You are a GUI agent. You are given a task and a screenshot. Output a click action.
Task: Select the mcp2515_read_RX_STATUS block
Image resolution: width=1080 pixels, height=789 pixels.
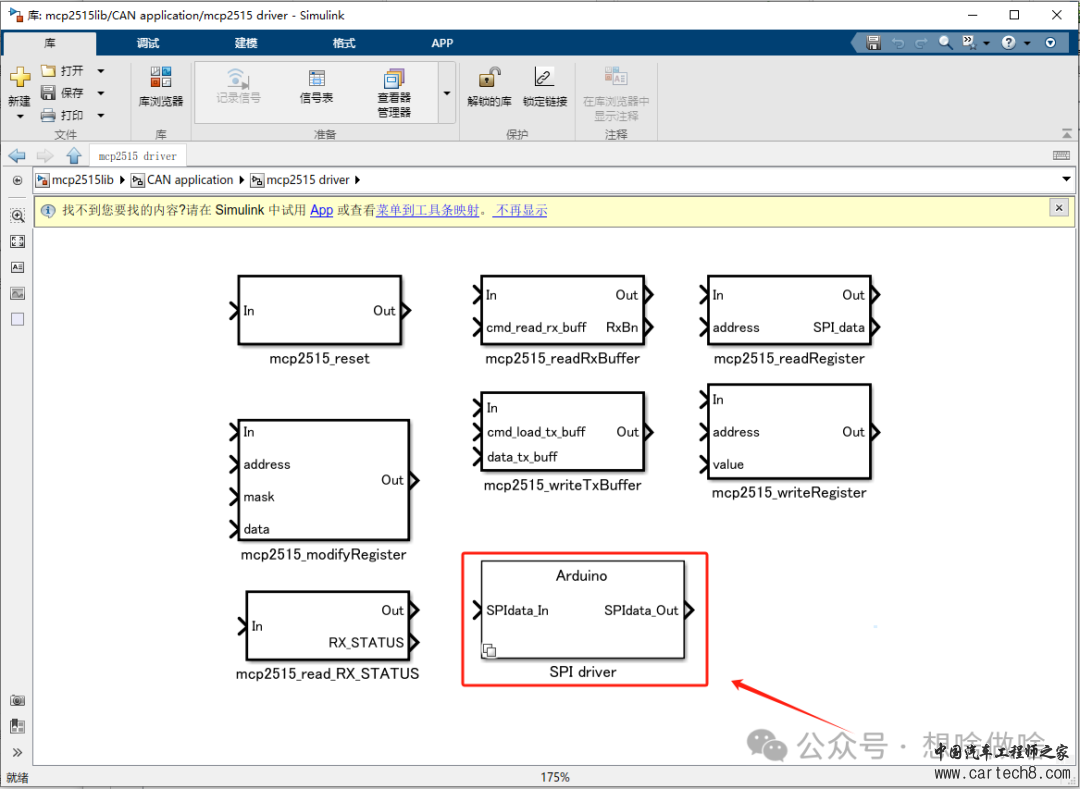coord(327,625)
